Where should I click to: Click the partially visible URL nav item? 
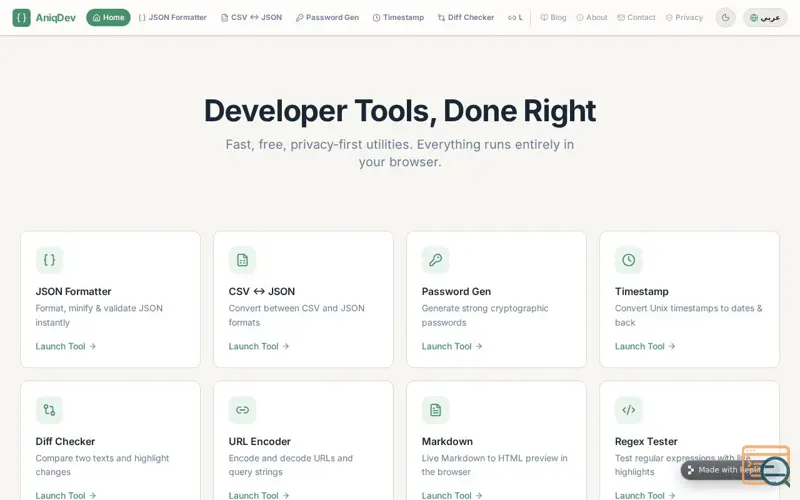tap(515, 17)
